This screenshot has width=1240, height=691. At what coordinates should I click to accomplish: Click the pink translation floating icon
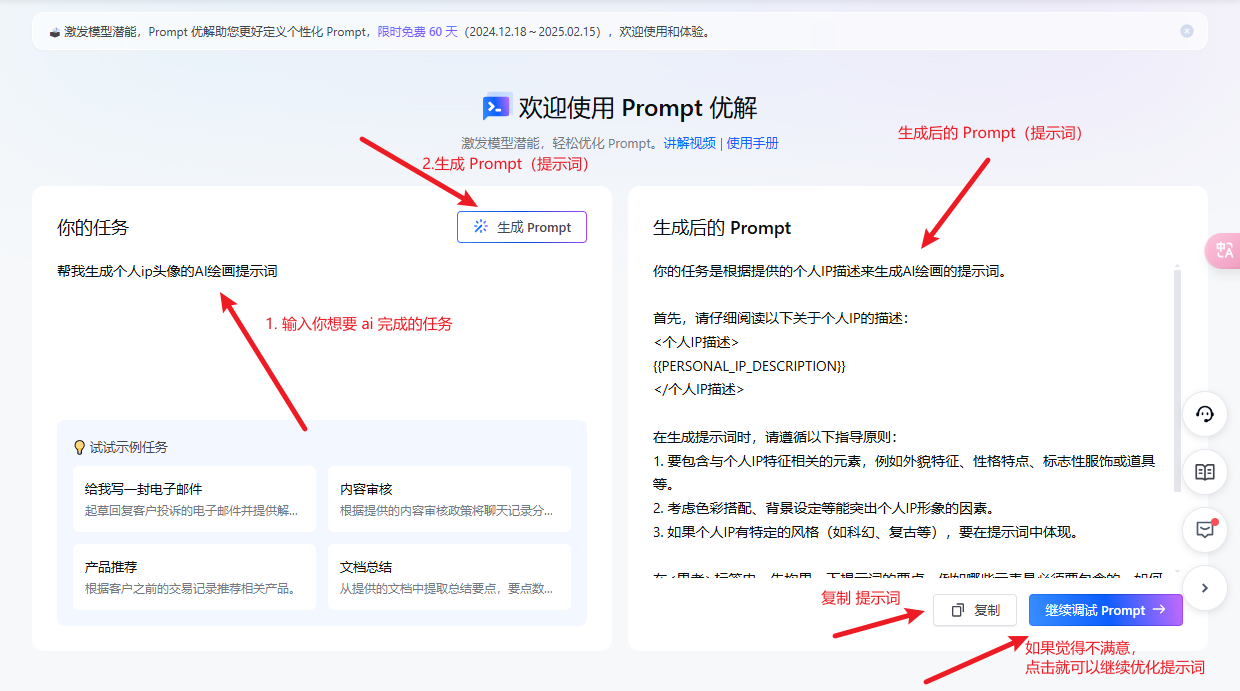(1224, 250)
